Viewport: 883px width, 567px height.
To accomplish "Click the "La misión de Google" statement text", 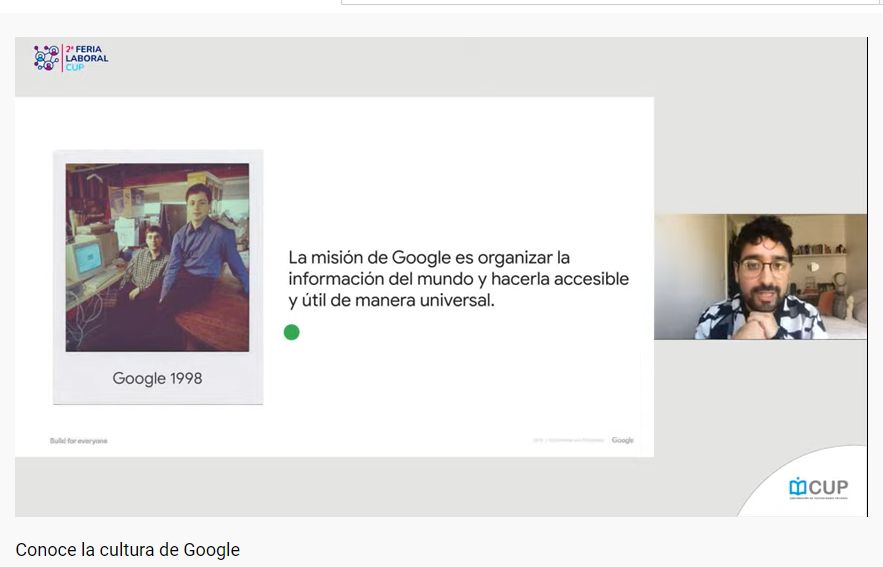I will pyautogui.click(x=458, y=278).
